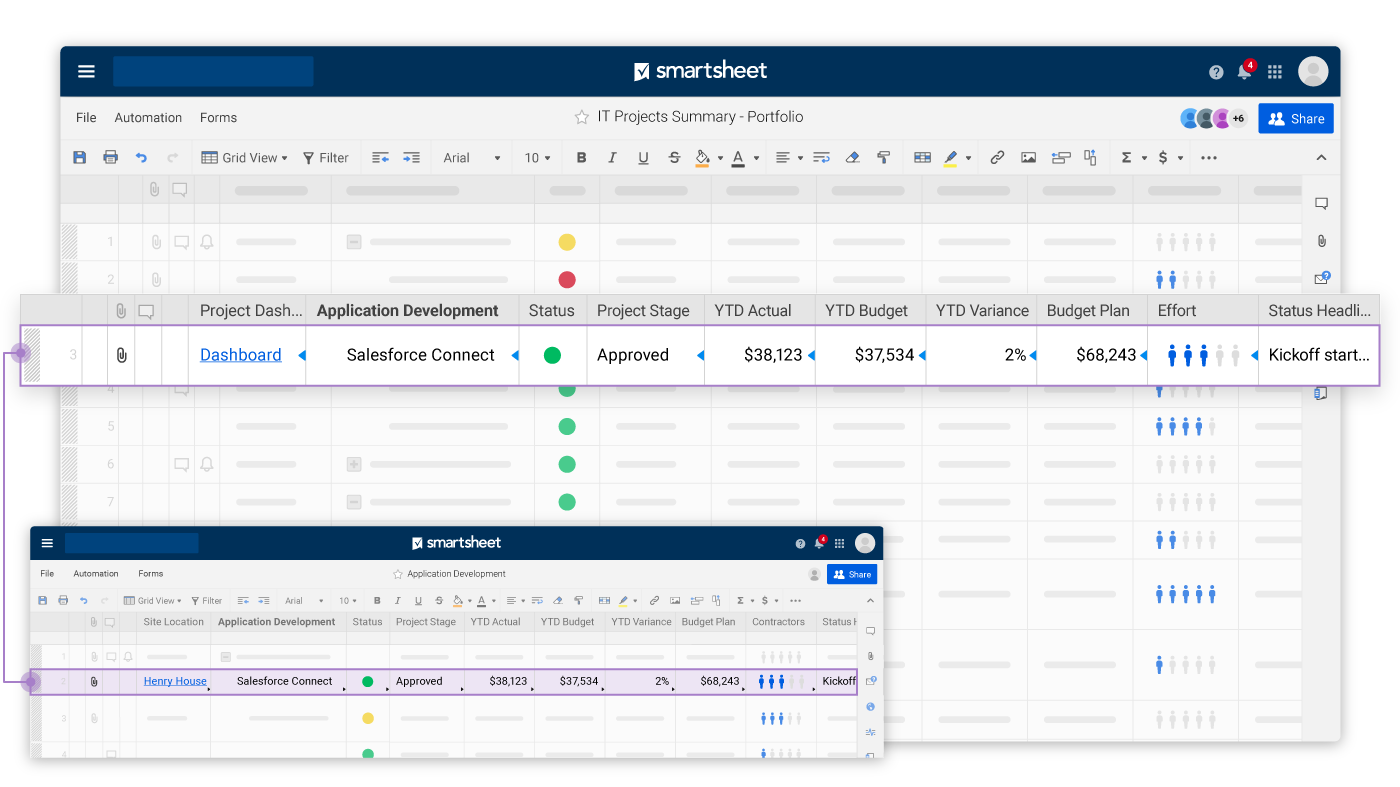Click Contractors column header in Application Development window

click(x=778, y=622)
